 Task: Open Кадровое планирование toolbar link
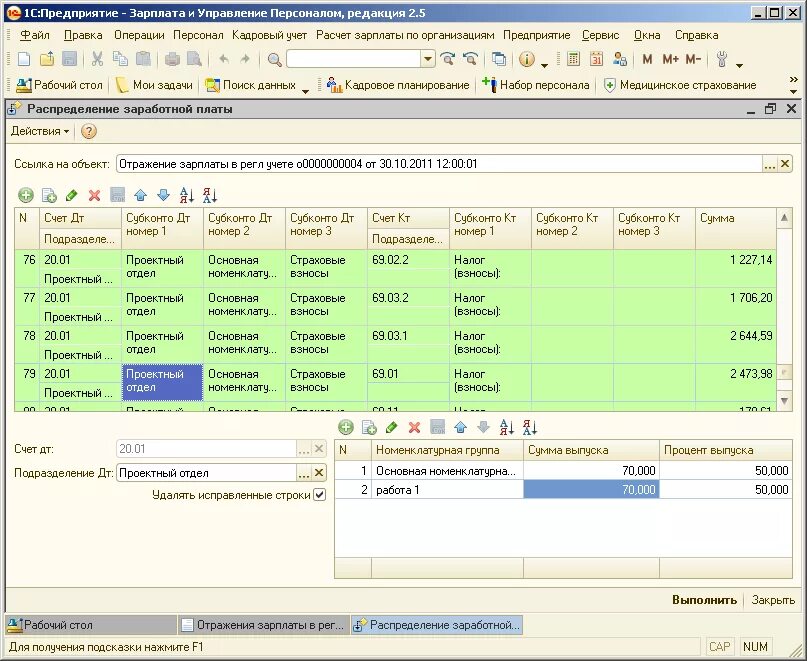coord(398,85)
